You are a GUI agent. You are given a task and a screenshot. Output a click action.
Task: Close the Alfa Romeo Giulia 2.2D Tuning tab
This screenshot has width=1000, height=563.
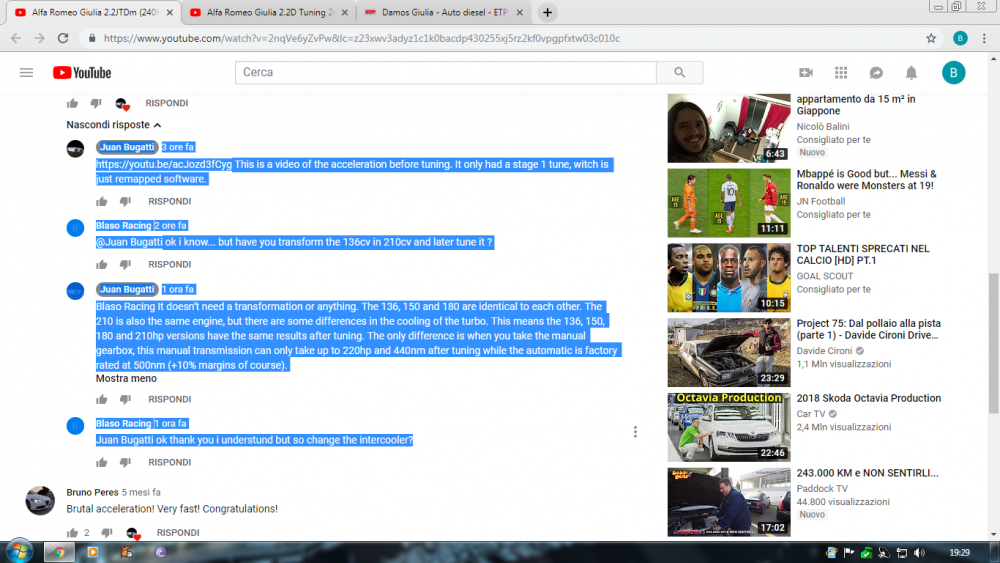click(x=345, y=12)
